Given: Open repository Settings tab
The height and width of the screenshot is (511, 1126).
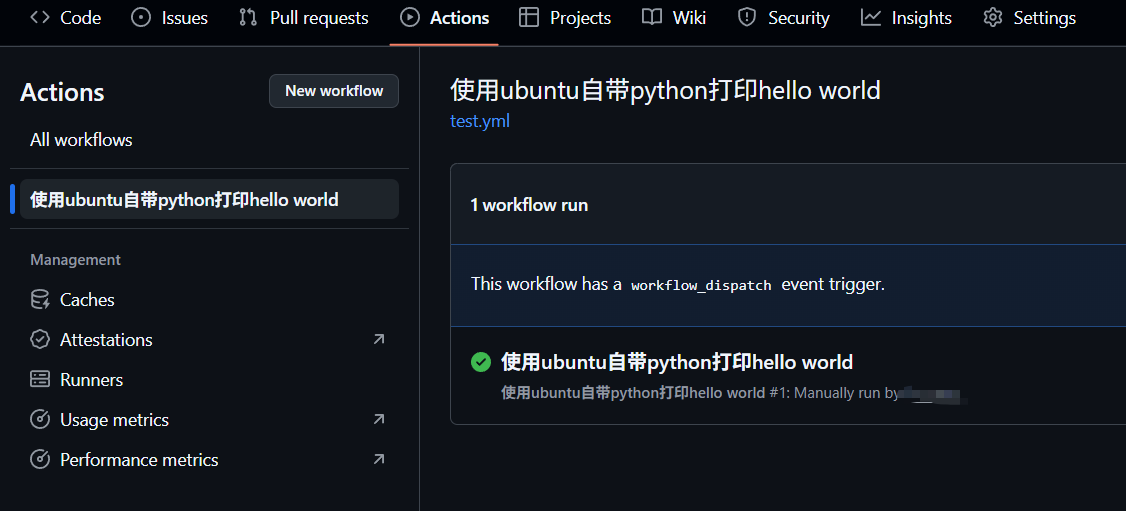Looking at the screenshot, I should point(1029,18).
